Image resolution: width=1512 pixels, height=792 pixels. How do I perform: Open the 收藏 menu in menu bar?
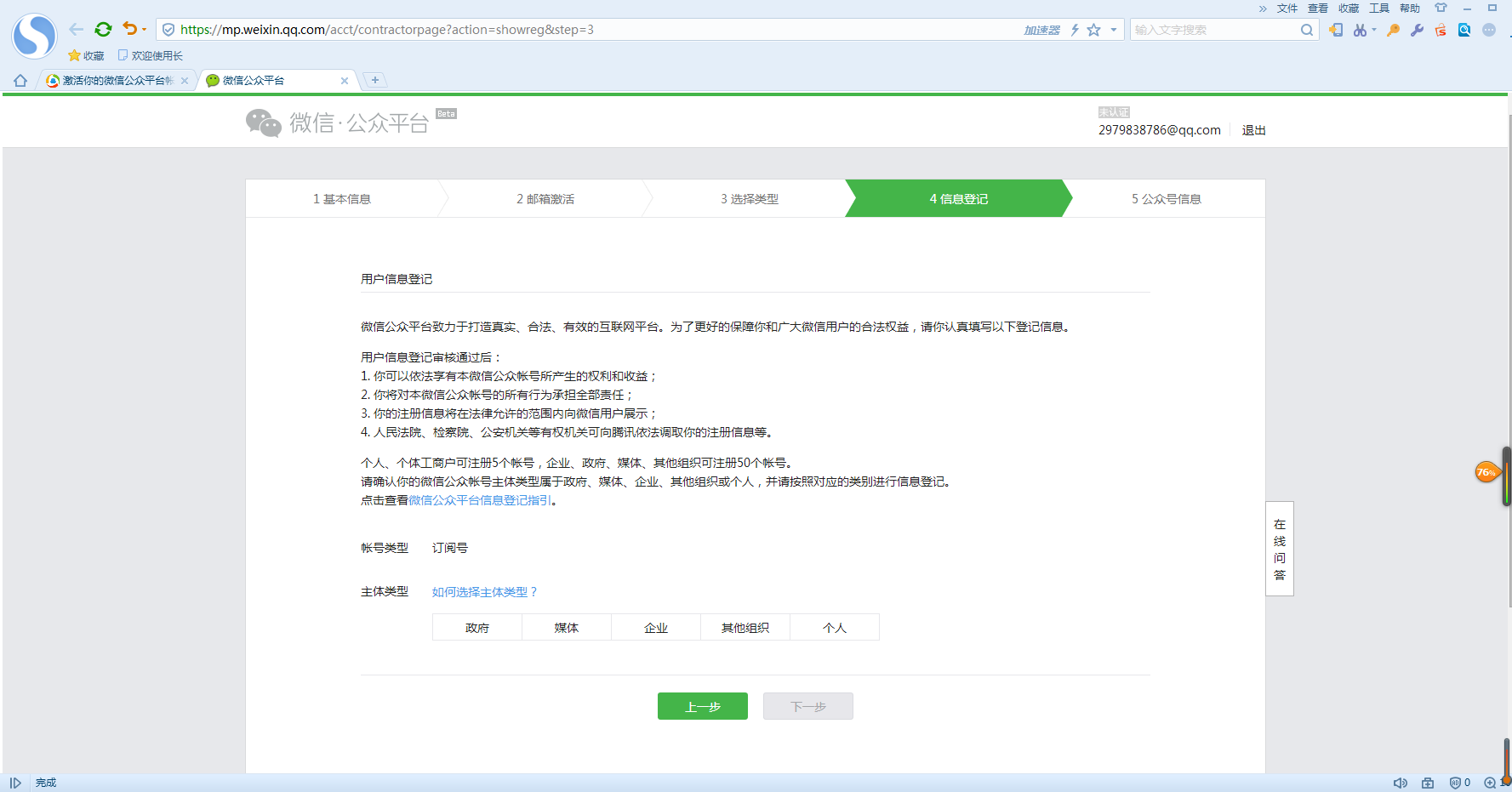click(1349, 9)
